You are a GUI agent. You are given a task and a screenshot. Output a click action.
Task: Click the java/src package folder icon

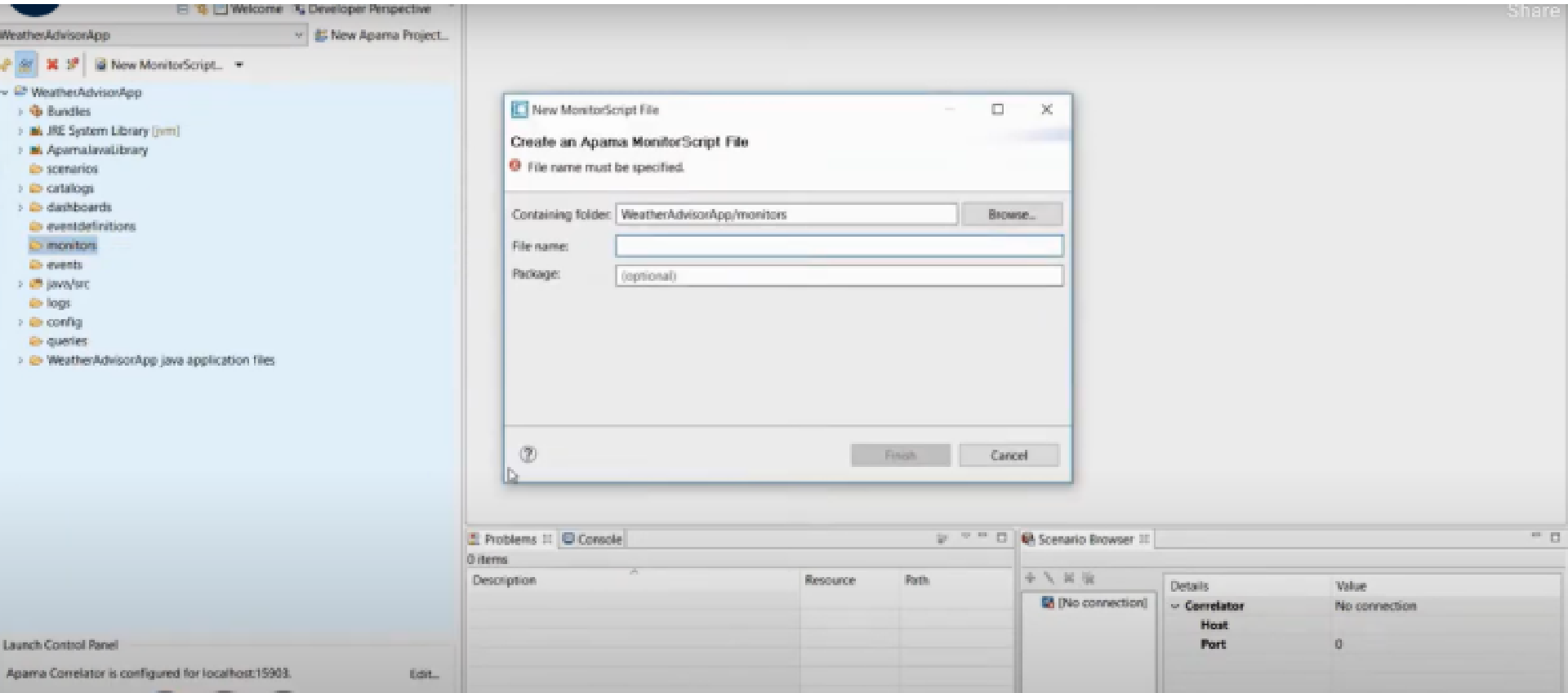point(36,284)
